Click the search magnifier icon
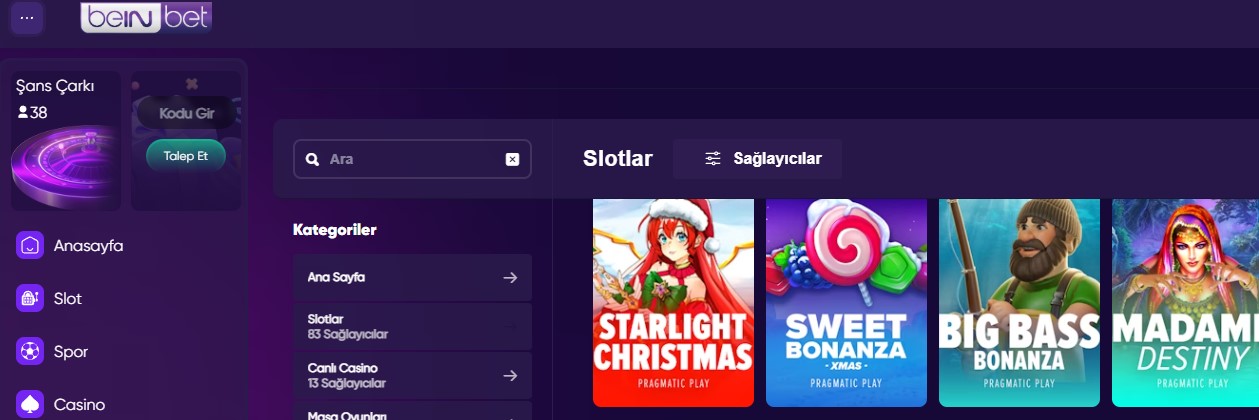 312,159
